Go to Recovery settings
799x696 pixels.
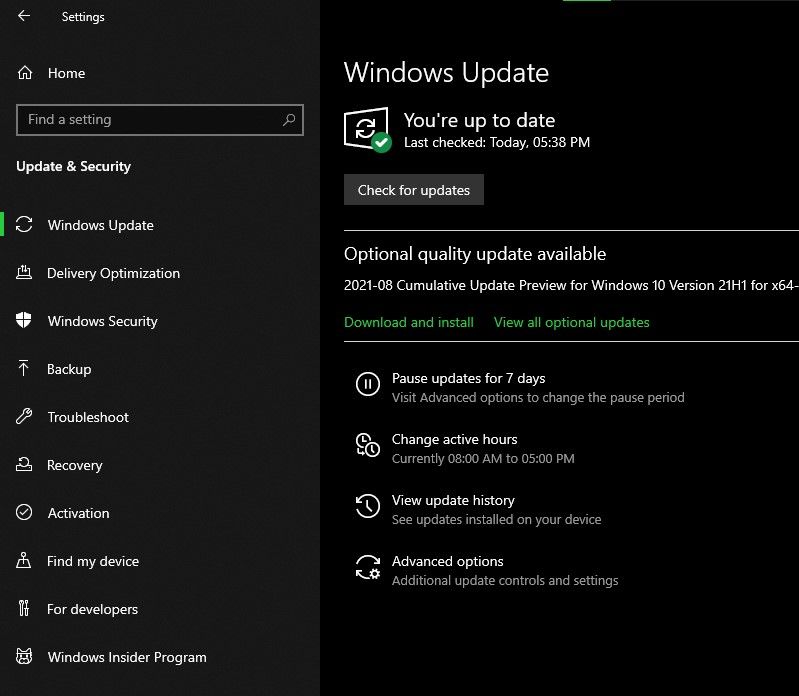click(75, 465)
